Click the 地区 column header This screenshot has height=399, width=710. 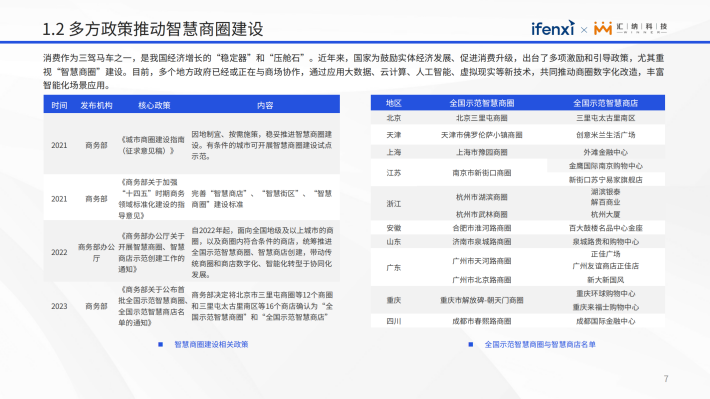(393, 103)
